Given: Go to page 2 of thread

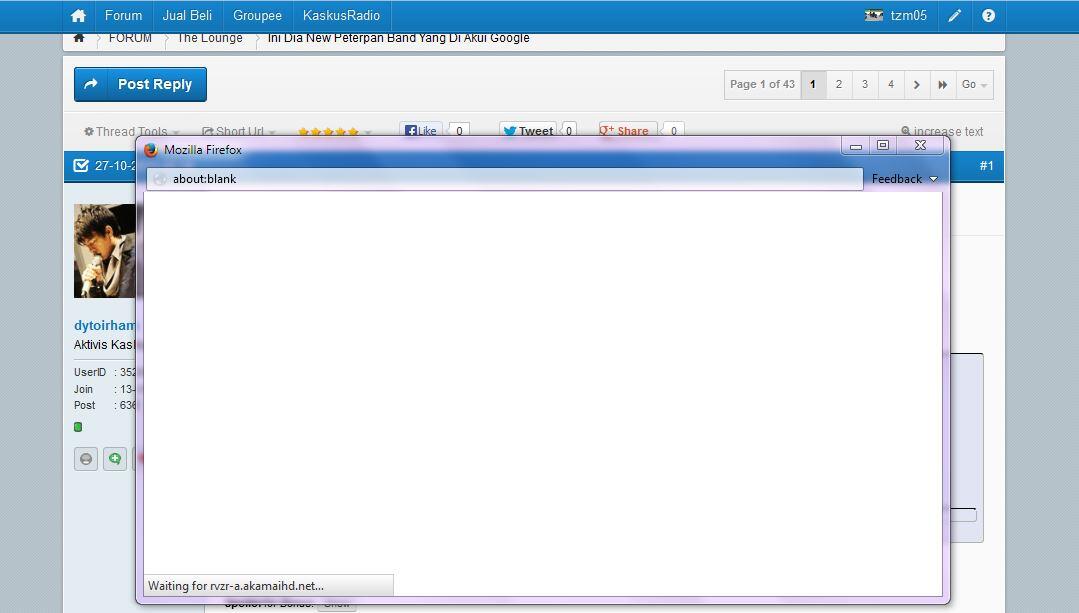Looking at the screenshot, I should click(839, 84).
